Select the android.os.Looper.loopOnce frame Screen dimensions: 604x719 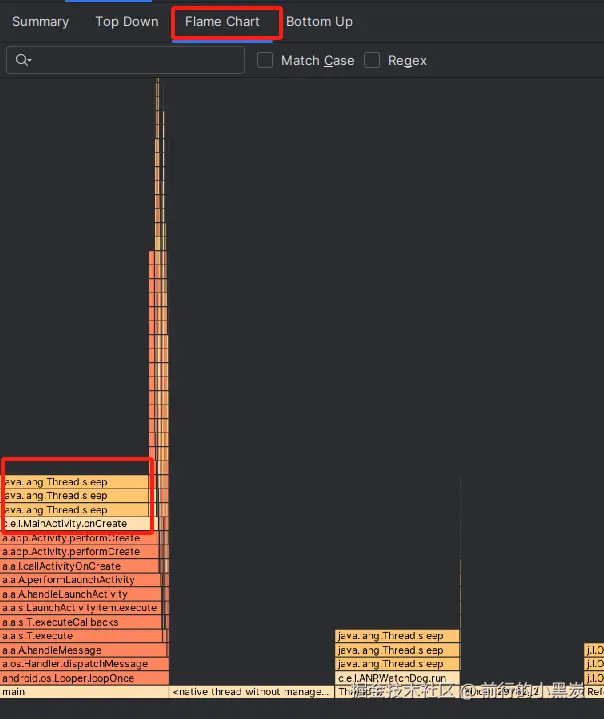[x=84, y=678]
